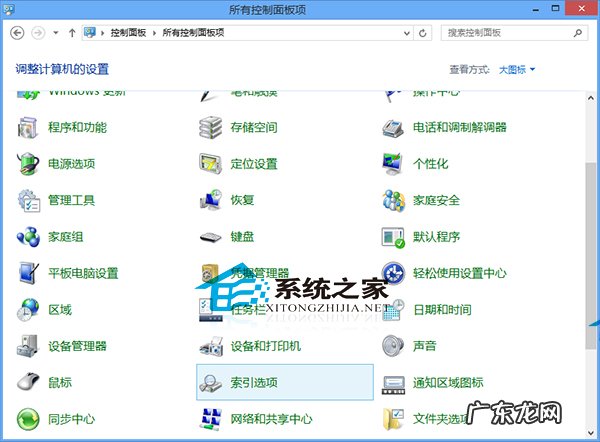This screenshot has height=442, width=600.
Task: Maximize the 所有控制面板项 window
Action: point(556,8)
